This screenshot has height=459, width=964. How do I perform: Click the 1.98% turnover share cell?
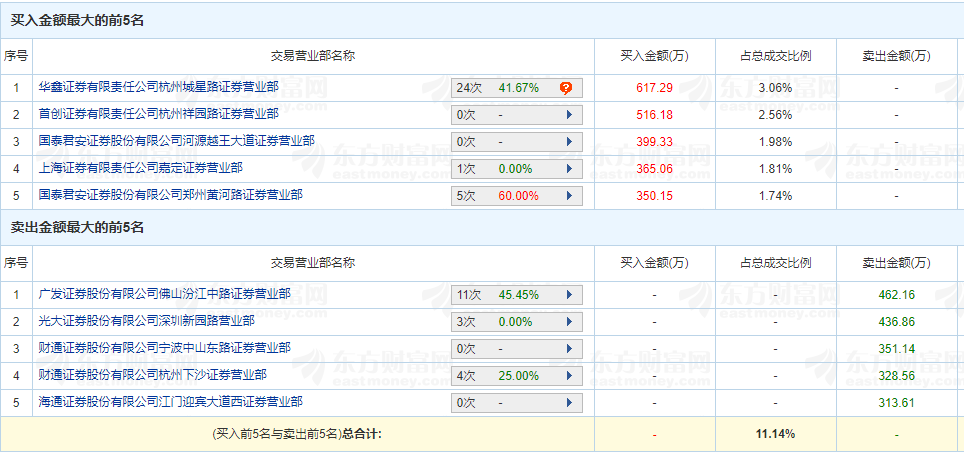point(775,142)
